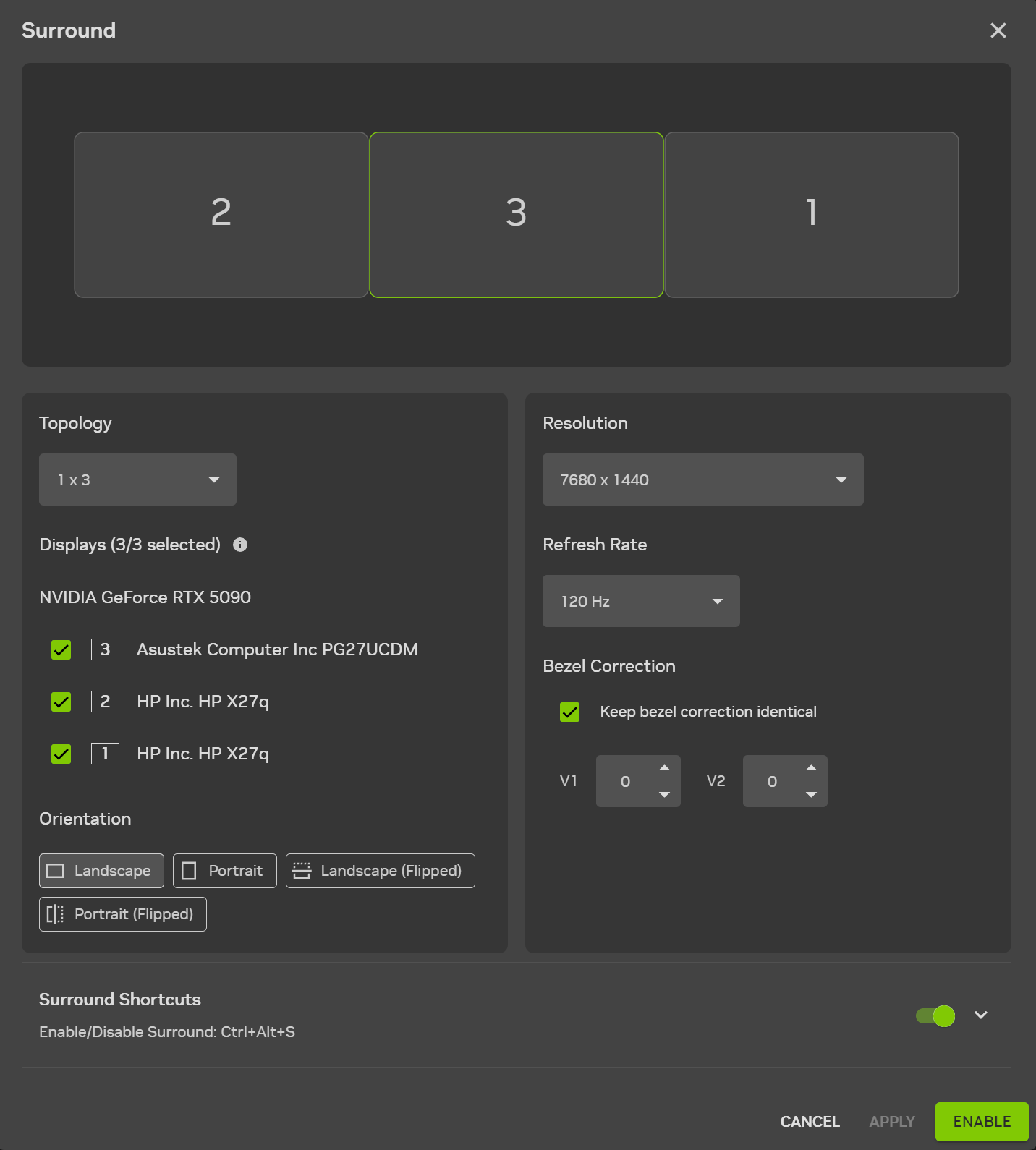Uncheck Asustek PG27UCDM display
Screen dimensions: 1036x1150
[61, 649]
